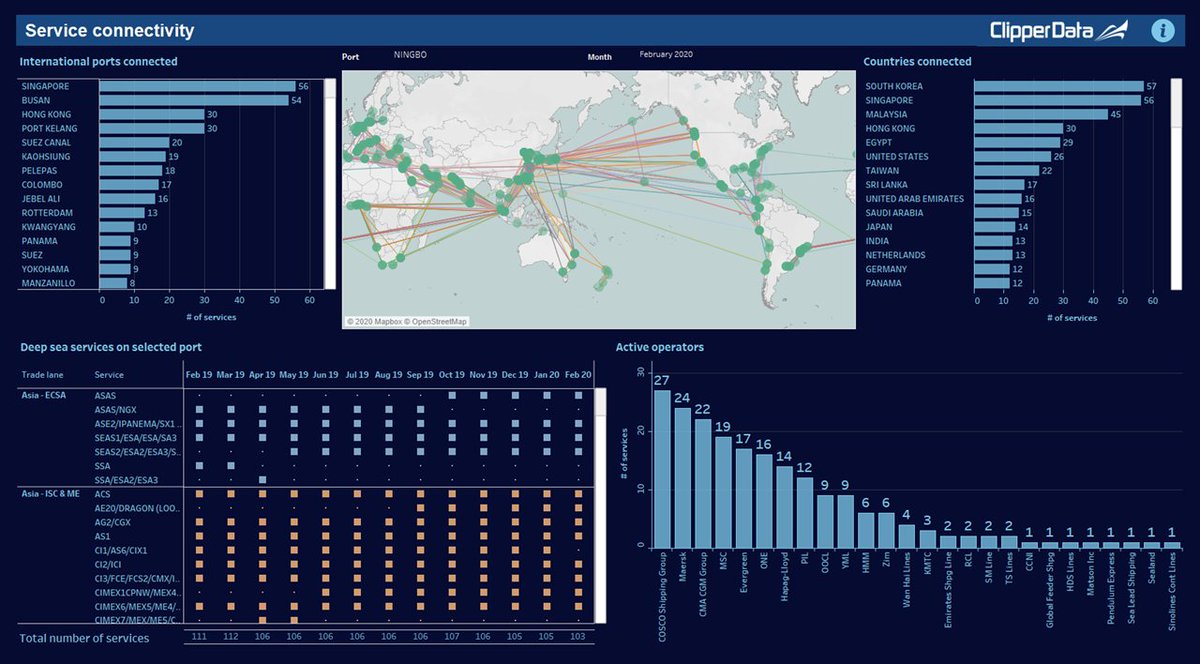Image resolution: width=1200 pixels, height=664 pixels.
Task: Open the Month filter showing February 2020
Action: pyautogui.click(x=666, y=56)
